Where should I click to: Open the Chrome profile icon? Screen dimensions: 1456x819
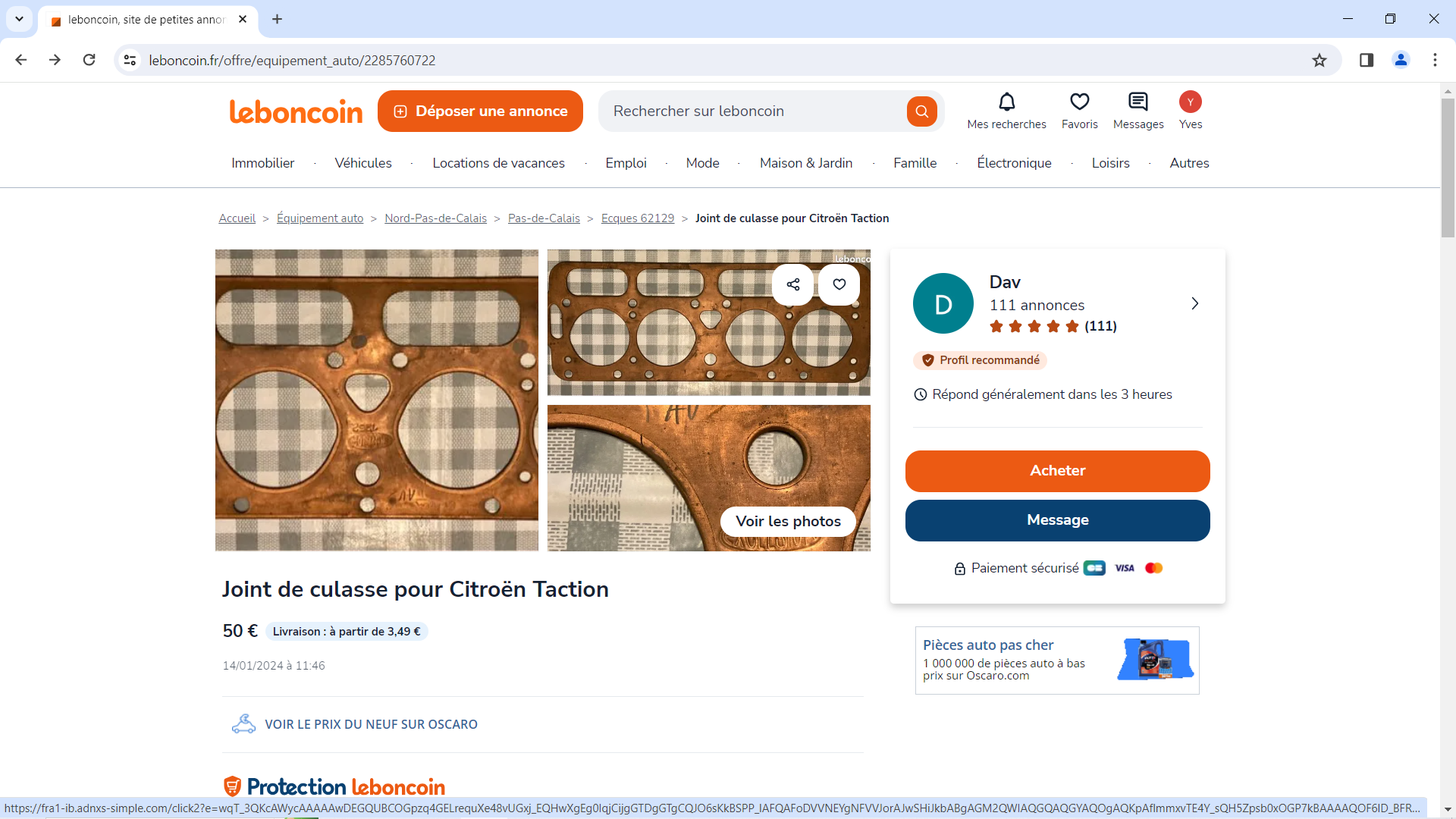1401,60
